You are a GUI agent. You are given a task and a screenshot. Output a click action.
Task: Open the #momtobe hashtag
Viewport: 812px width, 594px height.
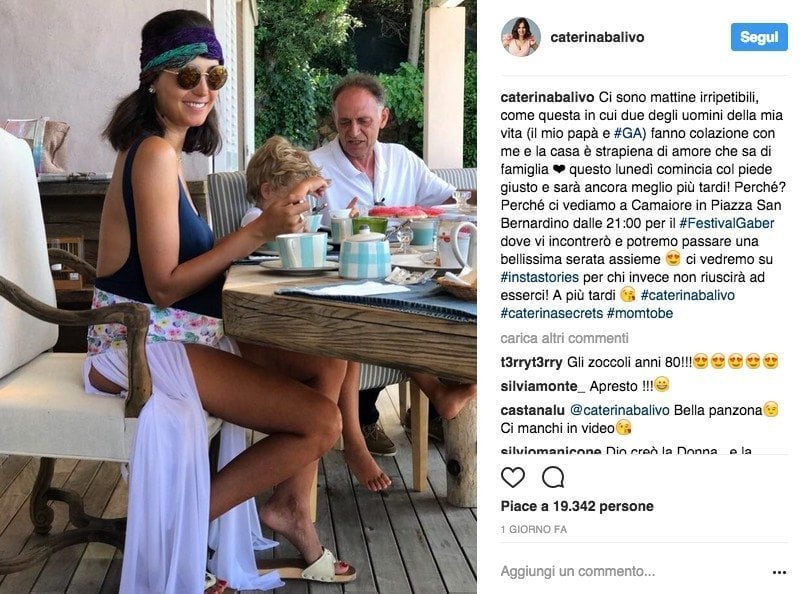[x=640, y=313]
